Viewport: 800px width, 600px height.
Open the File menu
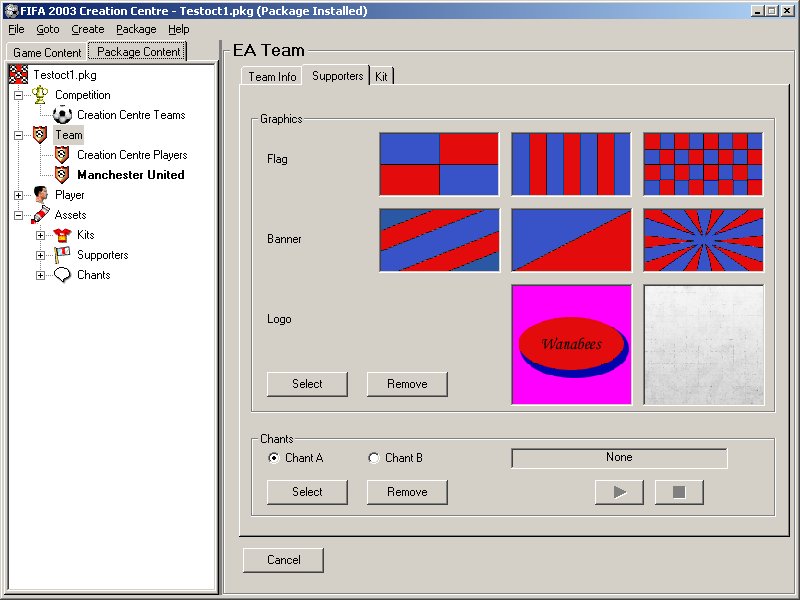click(x=16, y=29)
